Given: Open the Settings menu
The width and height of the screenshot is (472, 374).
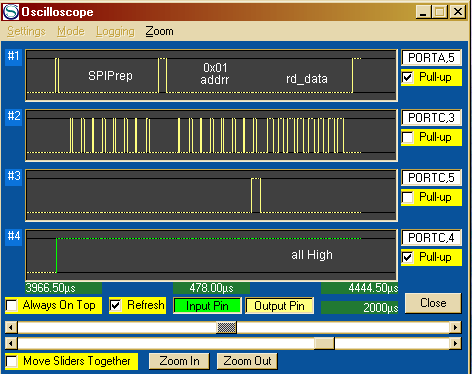Looking at the screenshot, I should click(26, 31).
